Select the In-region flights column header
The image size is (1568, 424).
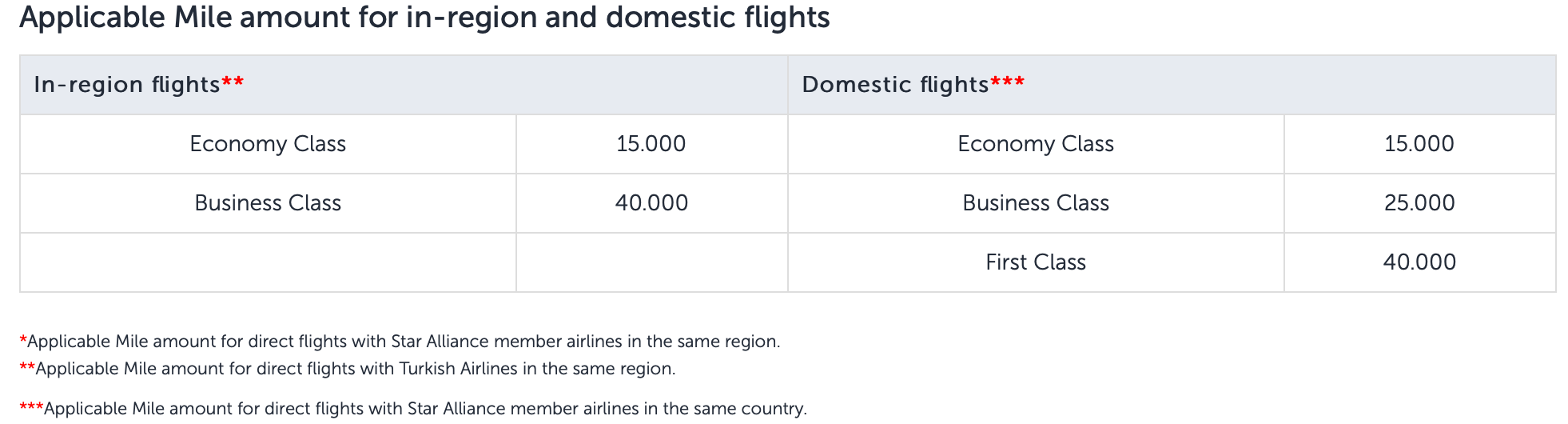pyautogui.click(x=404, y=85)
